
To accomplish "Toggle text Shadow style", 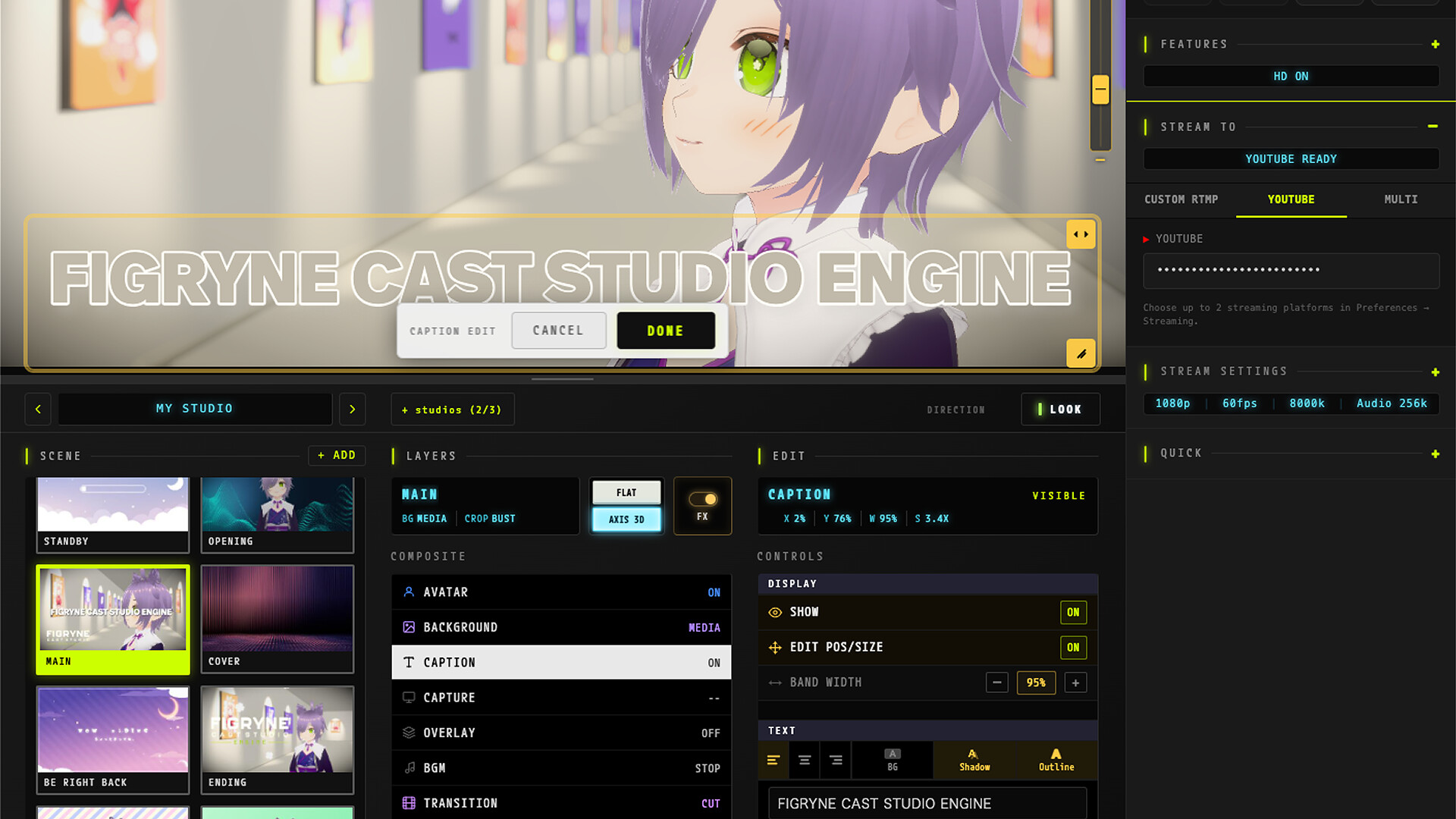I will tap(974, 760).
